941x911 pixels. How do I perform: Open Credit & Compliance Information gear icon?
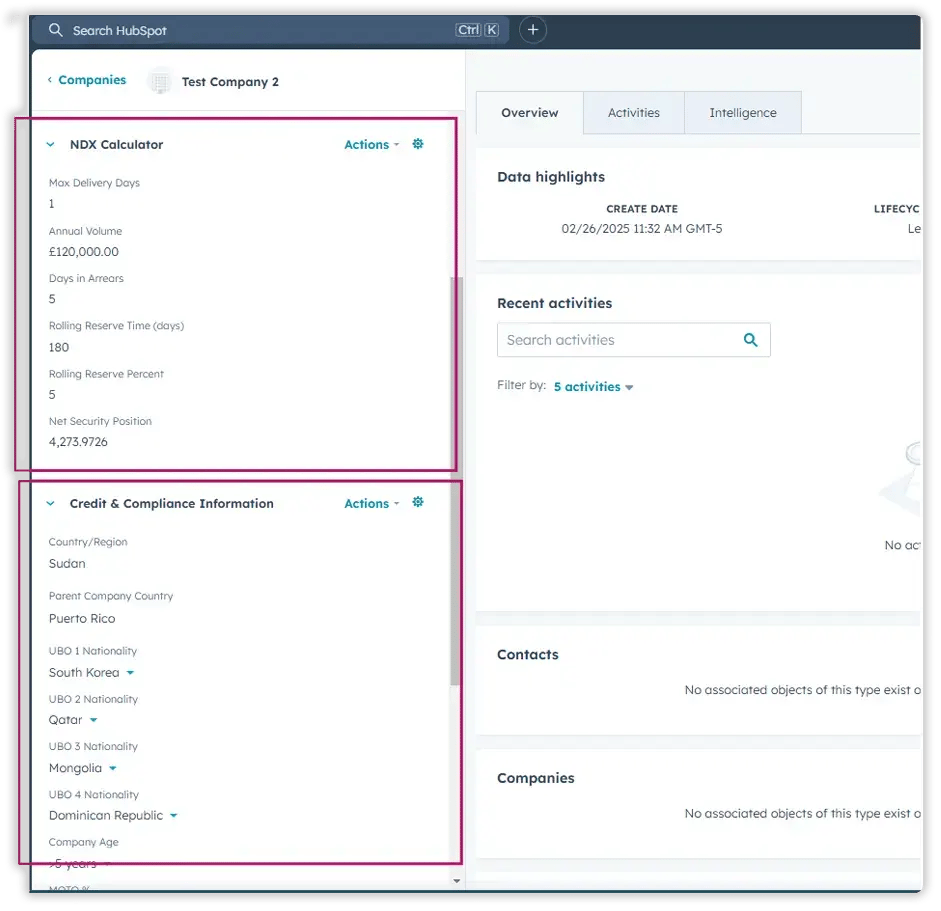[418, 503]
